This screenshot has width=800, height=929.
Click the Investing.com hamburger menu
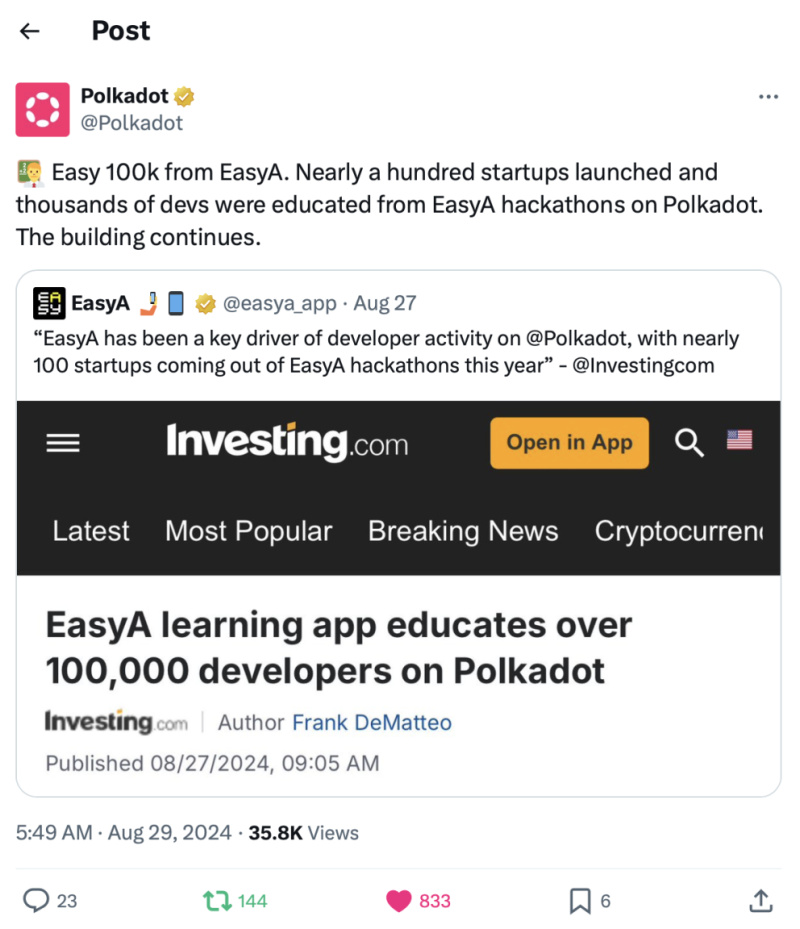[63, 442]
